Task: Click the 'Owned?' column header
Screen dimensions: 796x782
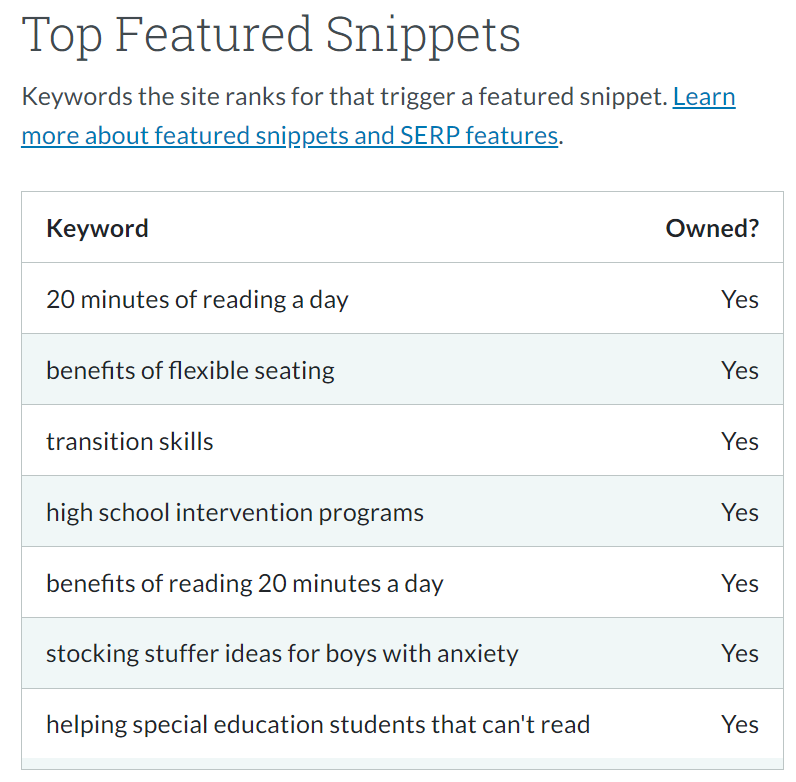Action: click(x=712, y=228)
